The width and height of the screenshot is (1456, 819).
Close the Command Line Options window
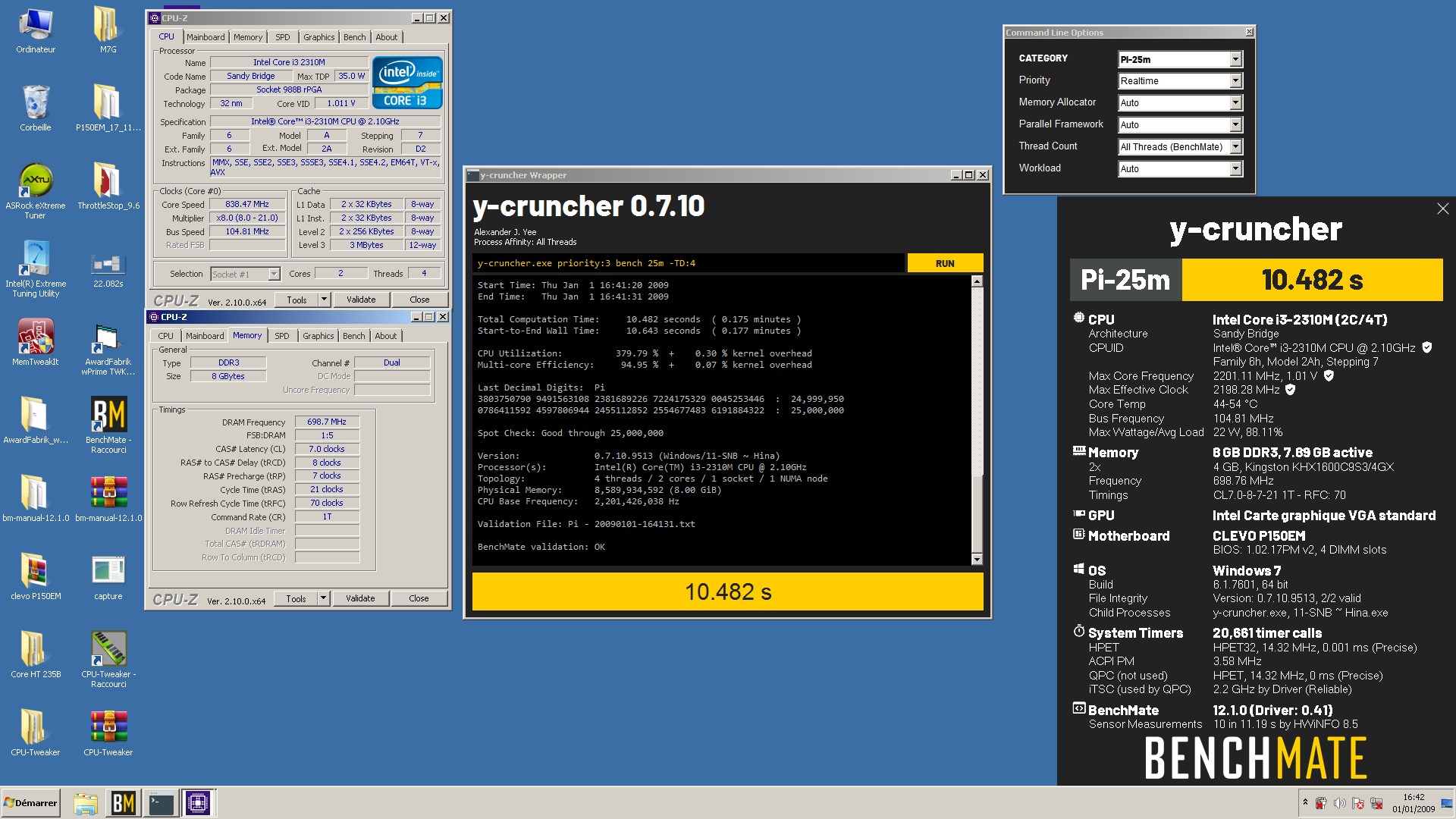[1249, 32]
